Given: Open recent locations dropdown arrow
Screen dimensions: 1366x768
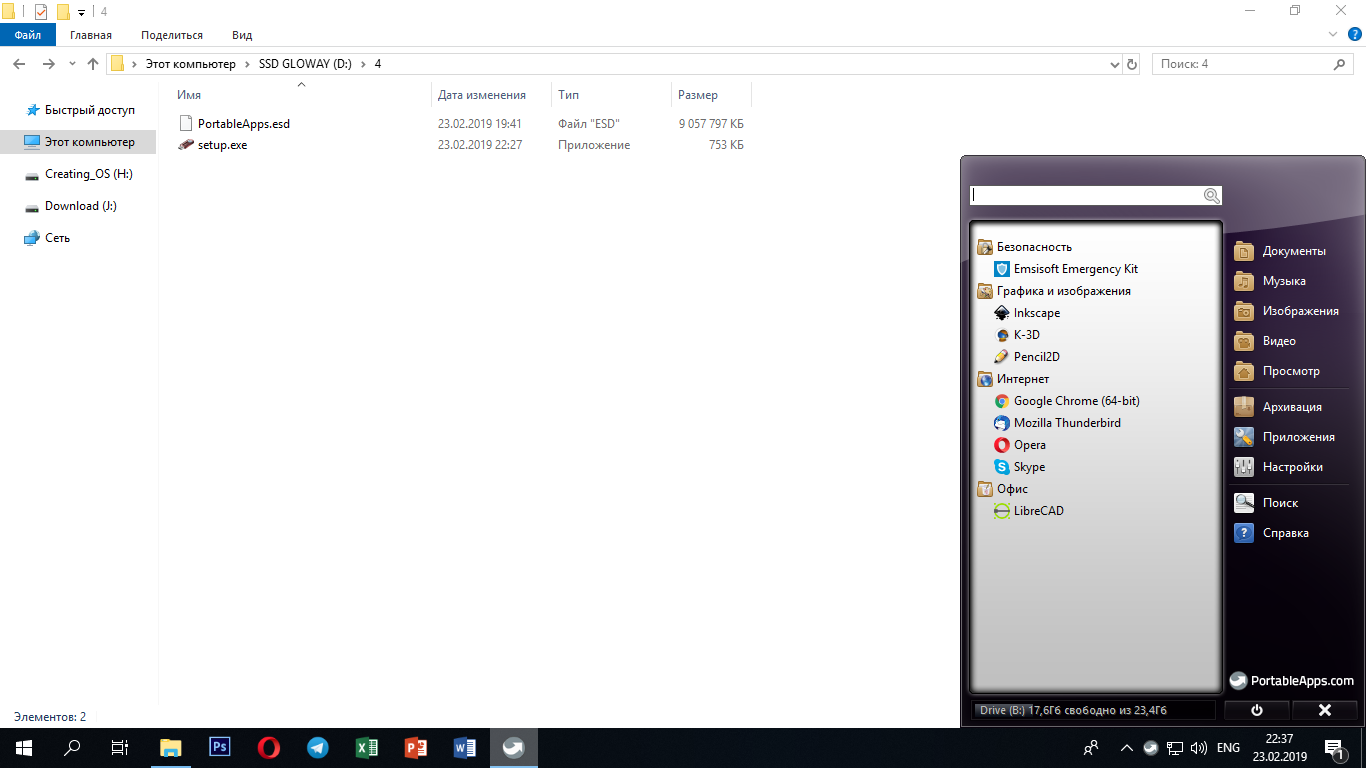Looking at the screenshot, I should click(72, 64).
